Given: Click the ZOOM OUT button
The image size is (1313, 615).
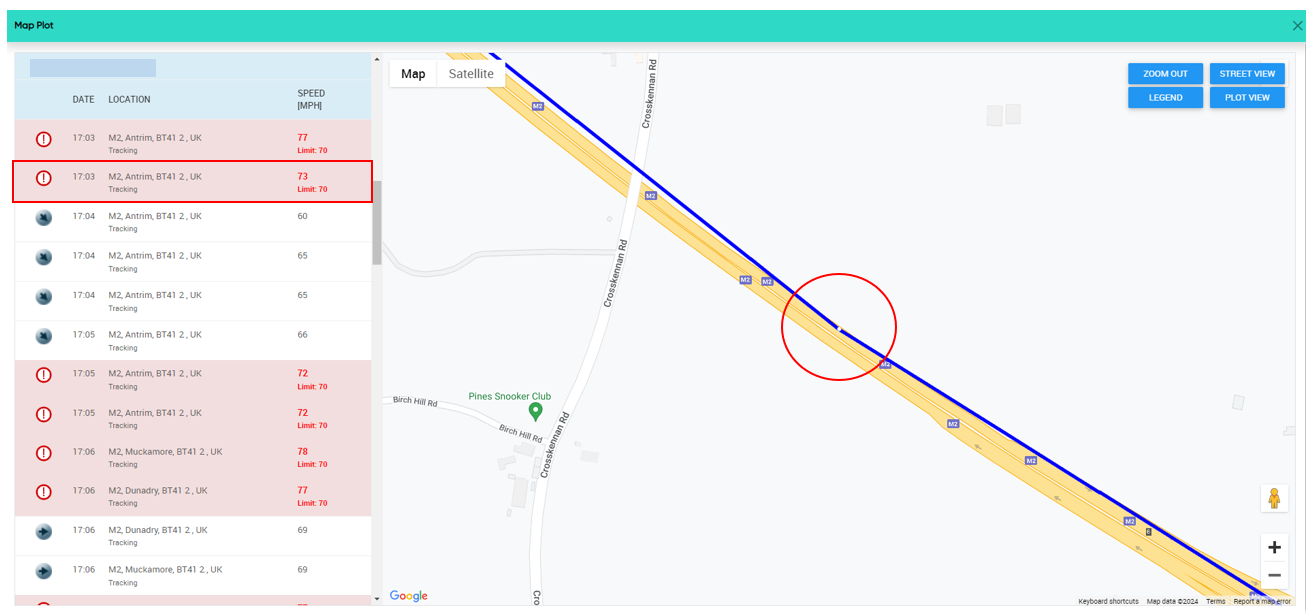Looking at the screenshot, I should (1166, 74).
